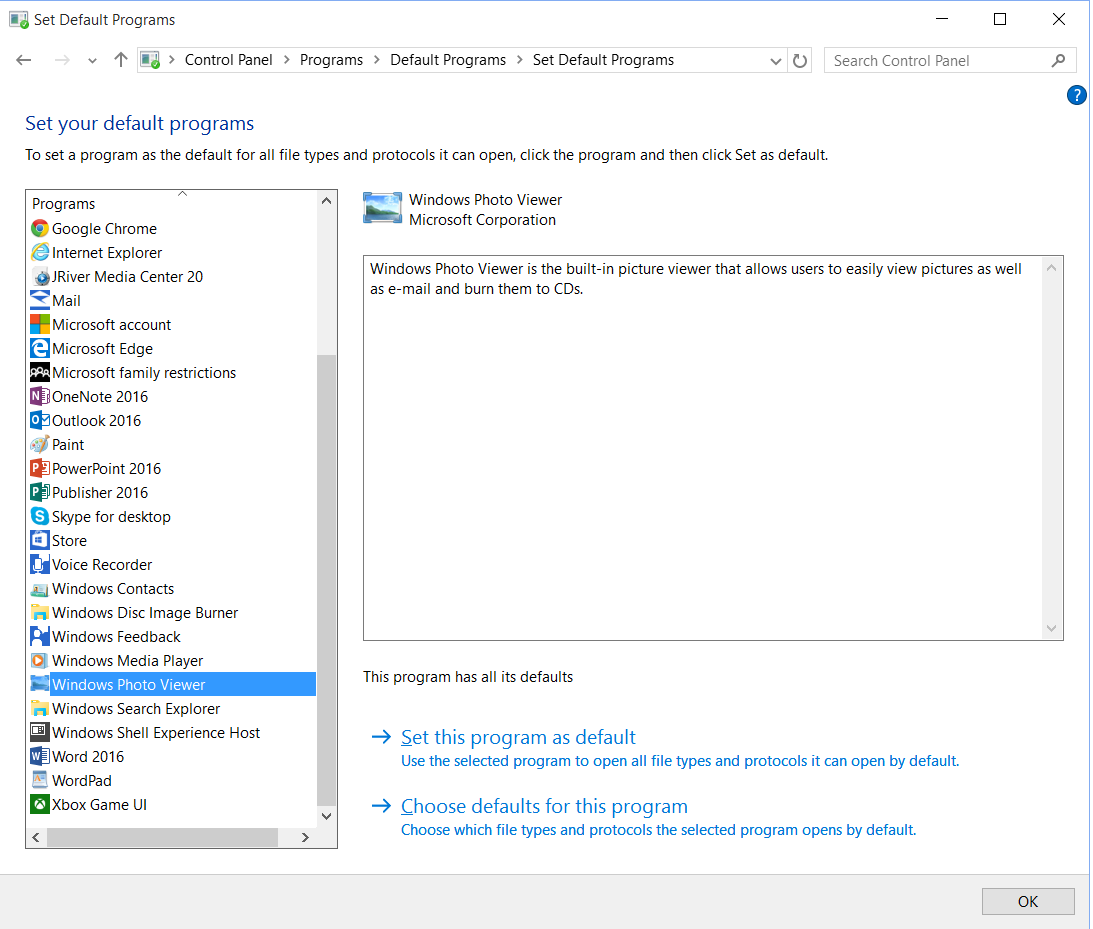Click the Publisher 2016 icon
The height and width of the screenshot is (929, 1093).
click(x=40, y=493)
